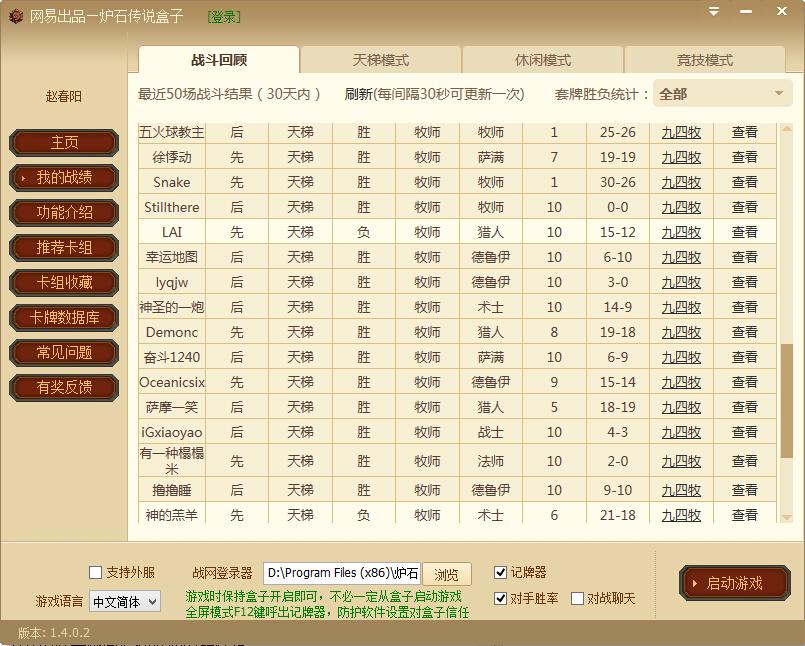Viewport: 805px width, 646px height.
Task: Click 查看 for the Stillthere match
Action: click(x=744, y=207)
